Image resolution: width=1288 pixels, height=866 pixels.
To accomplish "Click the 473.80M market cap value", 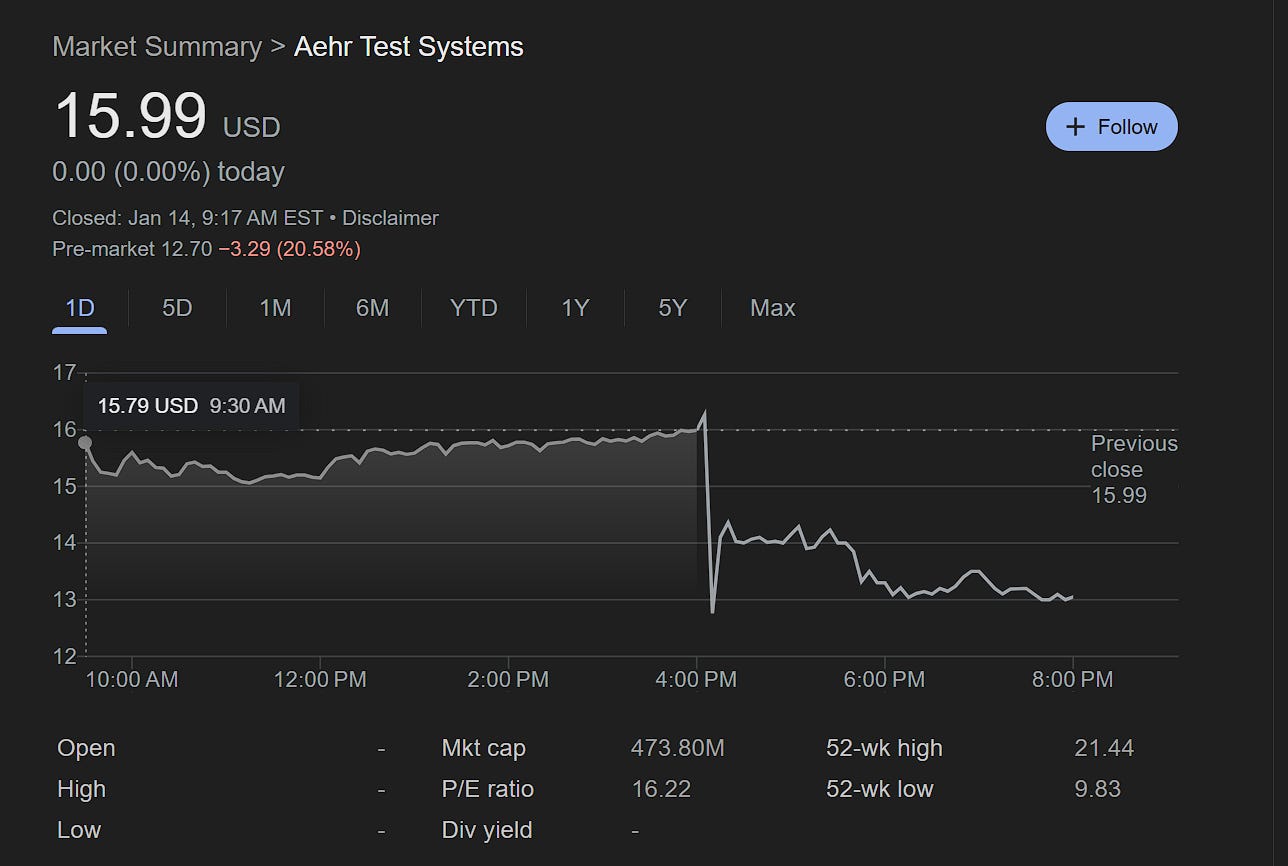I will (678, 748).
